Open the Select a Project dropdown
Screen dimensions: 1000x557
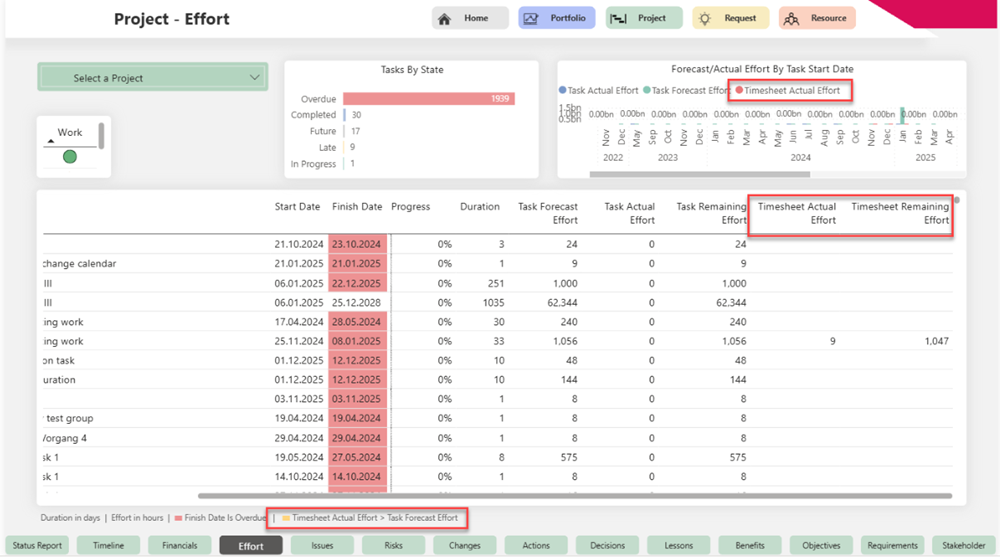(x=153, y=77)
